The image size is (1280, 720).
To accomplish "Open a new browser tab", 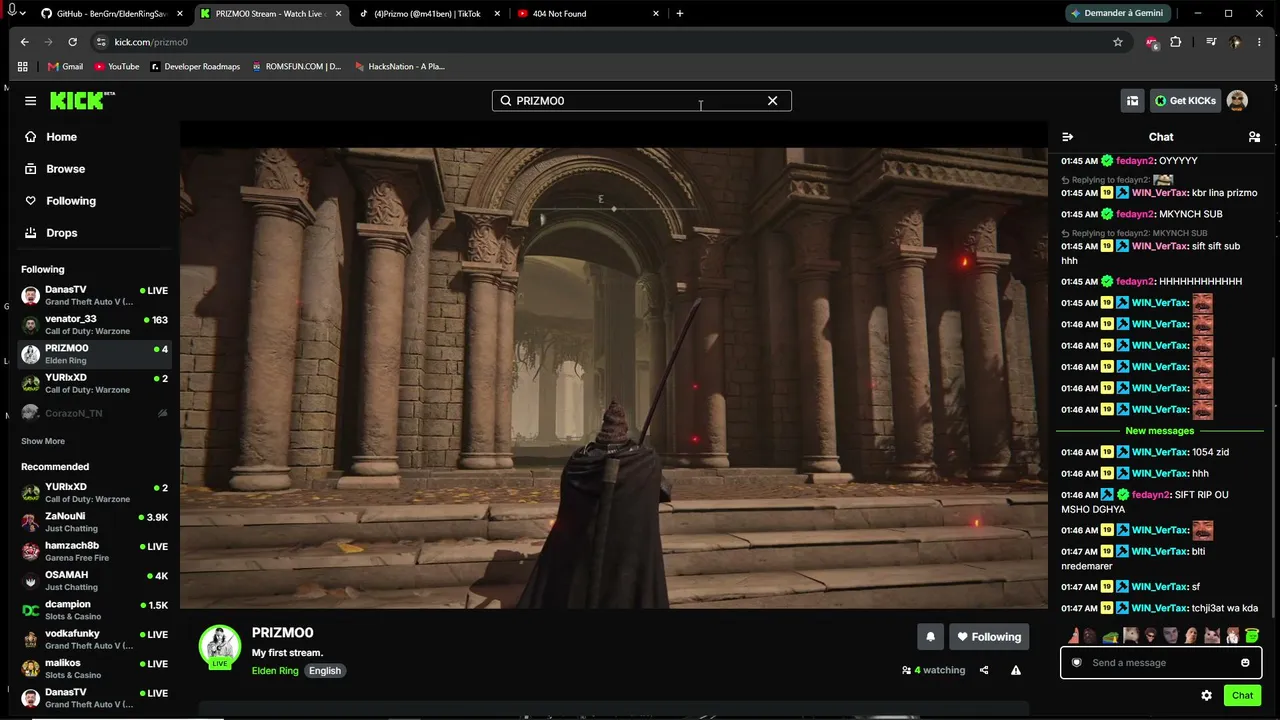I will [x=680, y=14].
